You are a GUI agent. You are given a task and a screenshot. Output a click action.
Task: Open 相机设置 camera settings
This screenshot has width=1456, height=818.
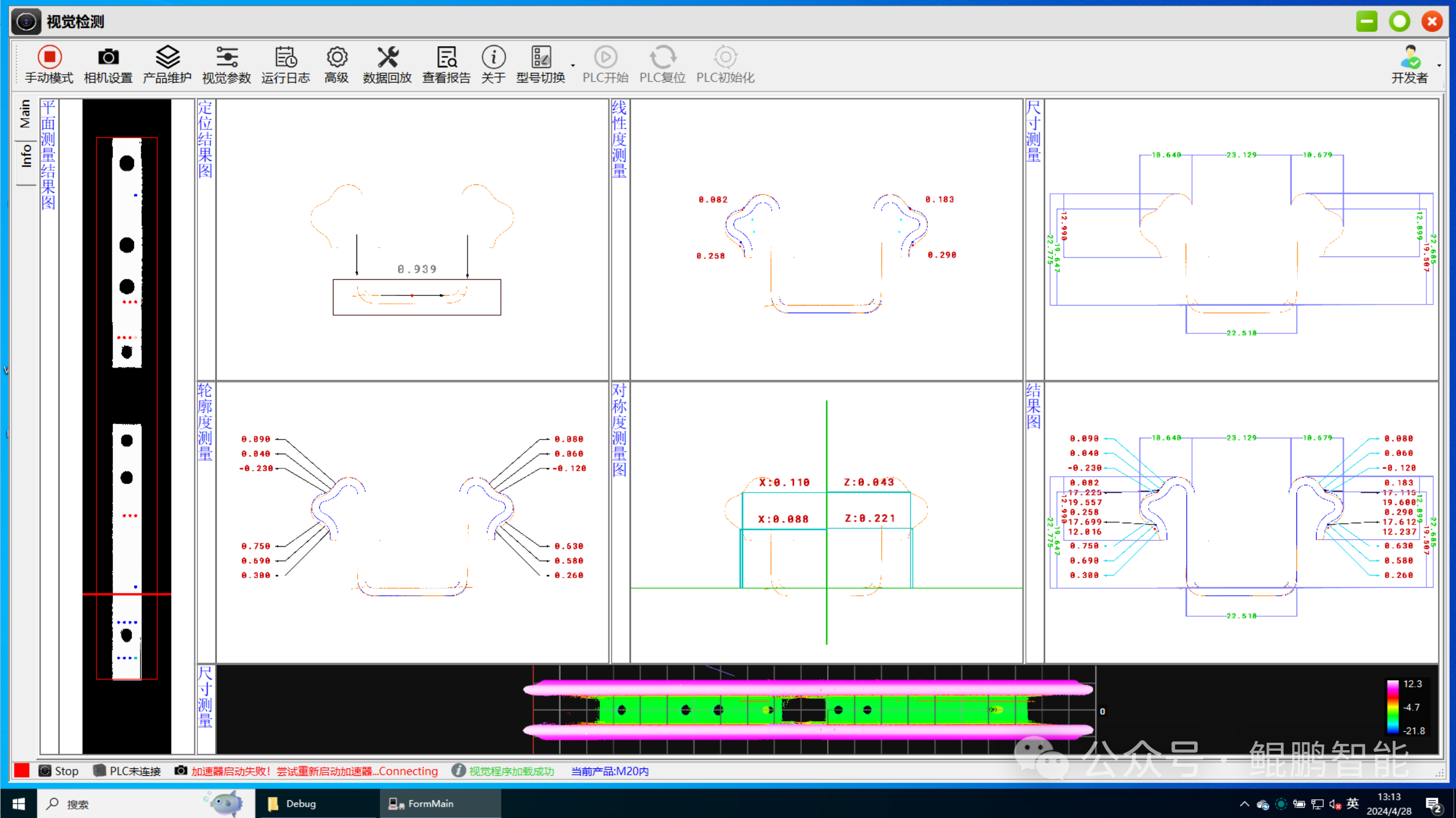(x=108, y=58)
